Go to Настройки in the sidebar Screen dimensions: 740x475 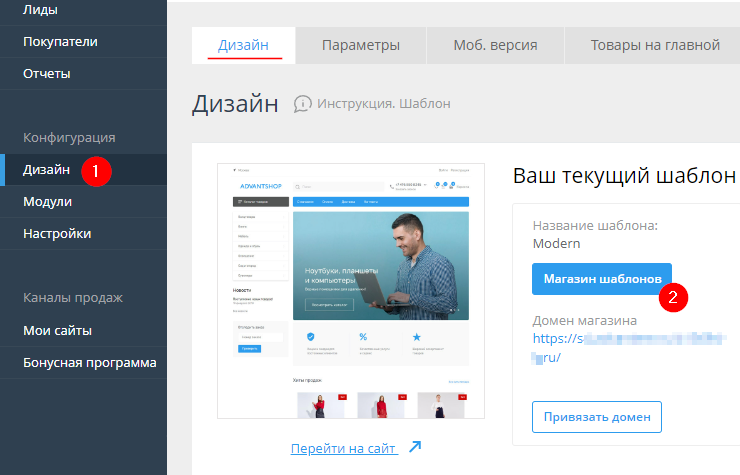point(57,234)
